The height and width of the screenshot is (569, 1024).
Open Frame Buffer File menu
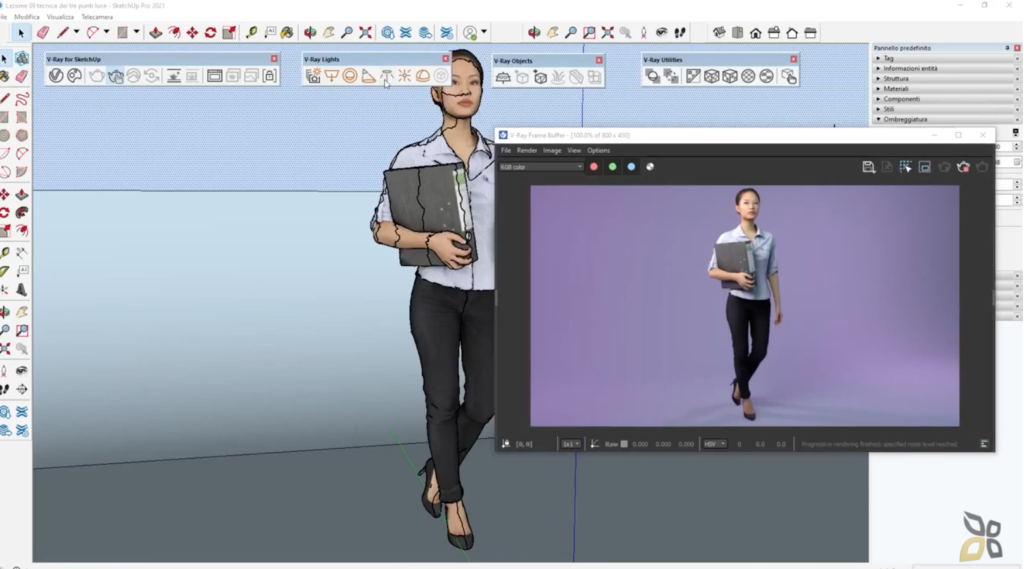[x=505, y=150]
